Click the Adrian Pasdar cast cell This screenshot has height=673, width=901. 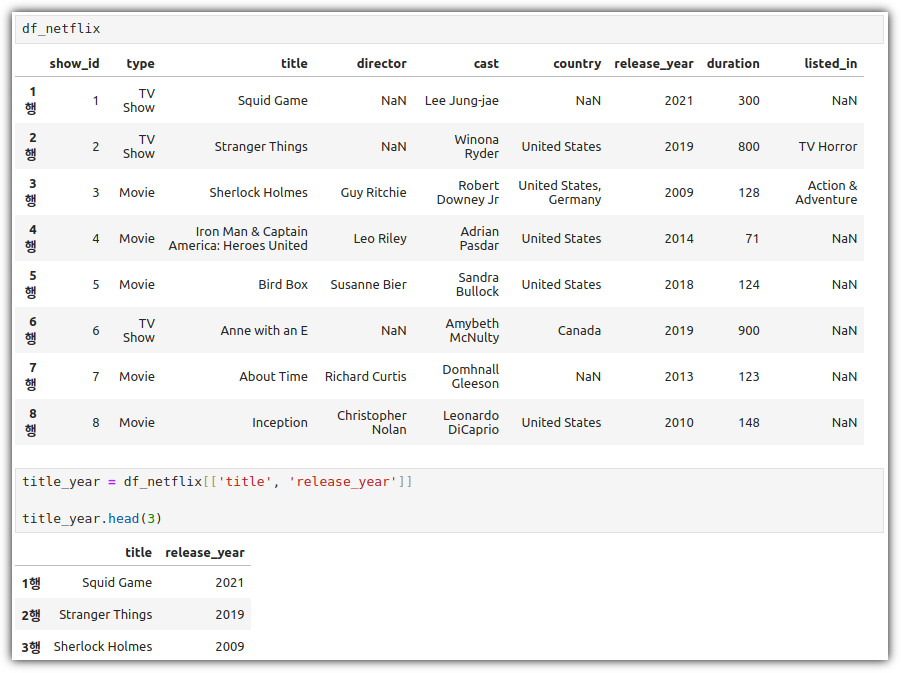pyautogui.click(x=479, y=239)
